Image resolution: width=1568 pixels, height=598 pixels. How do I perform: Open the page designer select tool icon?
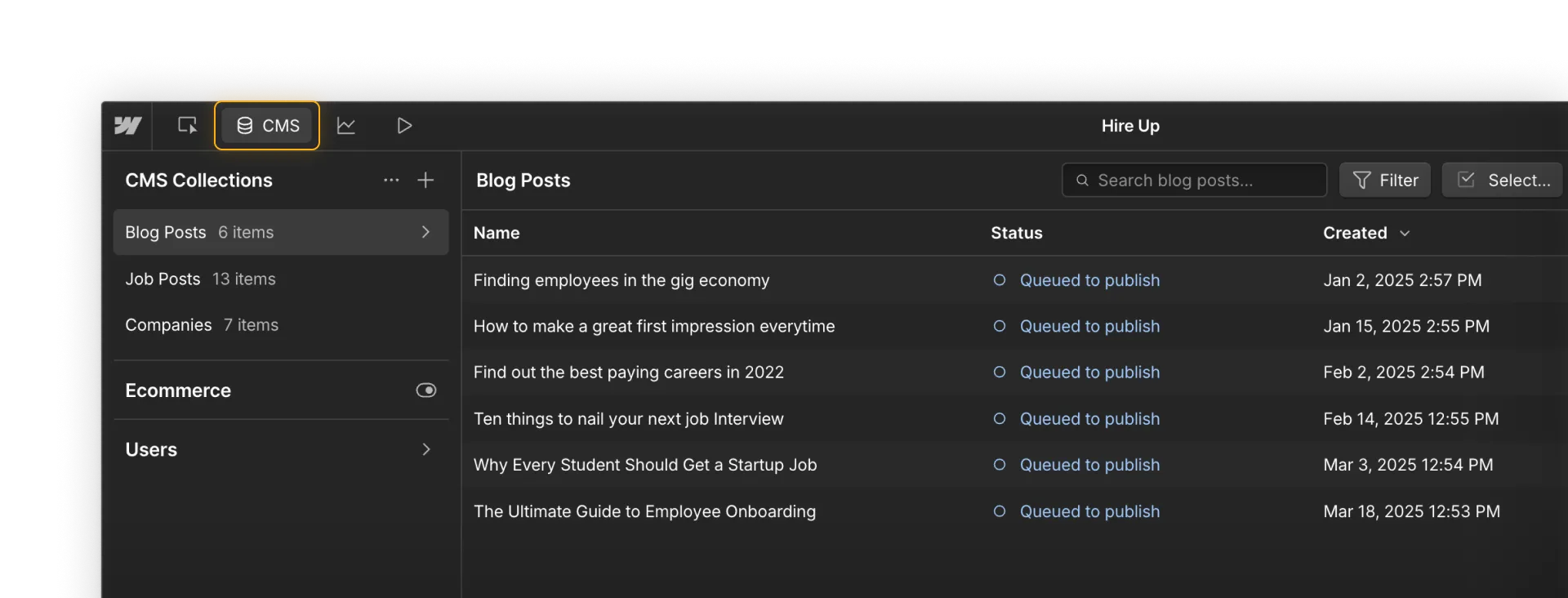187,126
